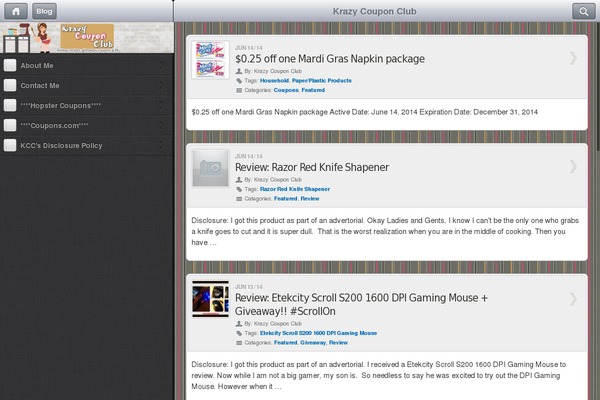Expand the Hopster Coupons row chevron
This screenshot has height=400, width=600.
[161, 105]
